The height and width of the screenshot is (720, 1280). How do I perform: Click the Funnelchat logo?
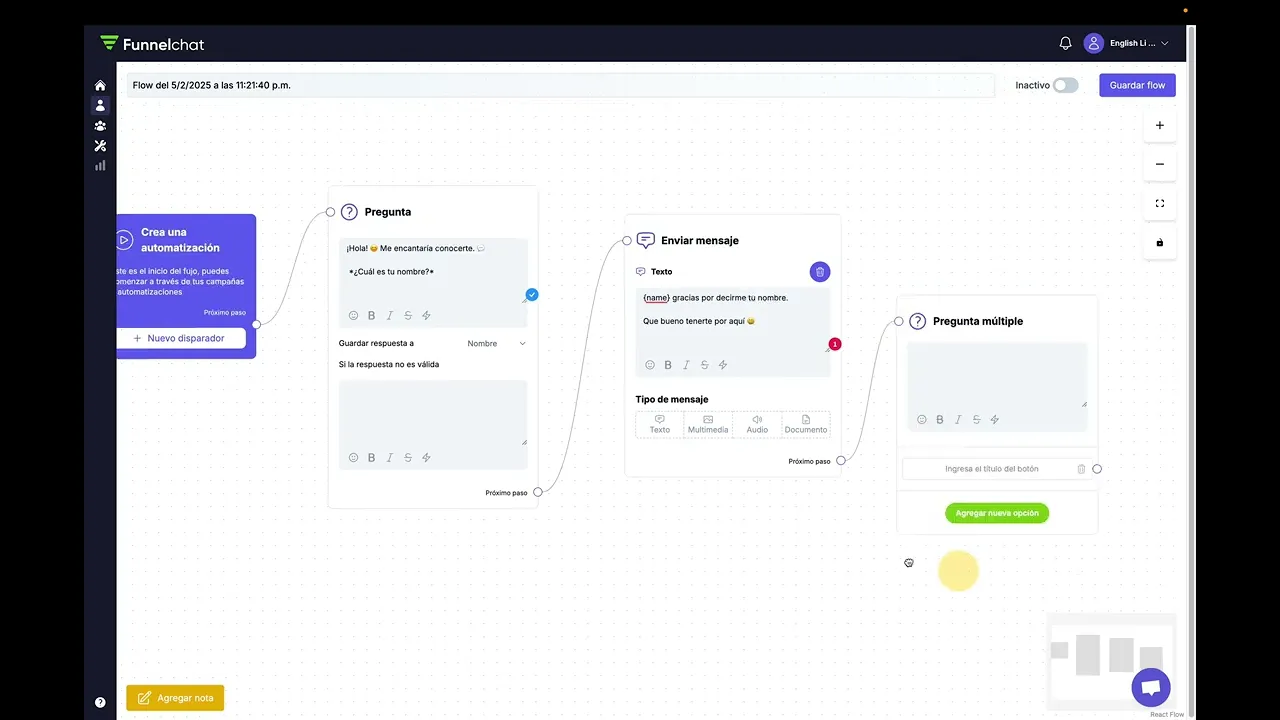pos(152,44)
